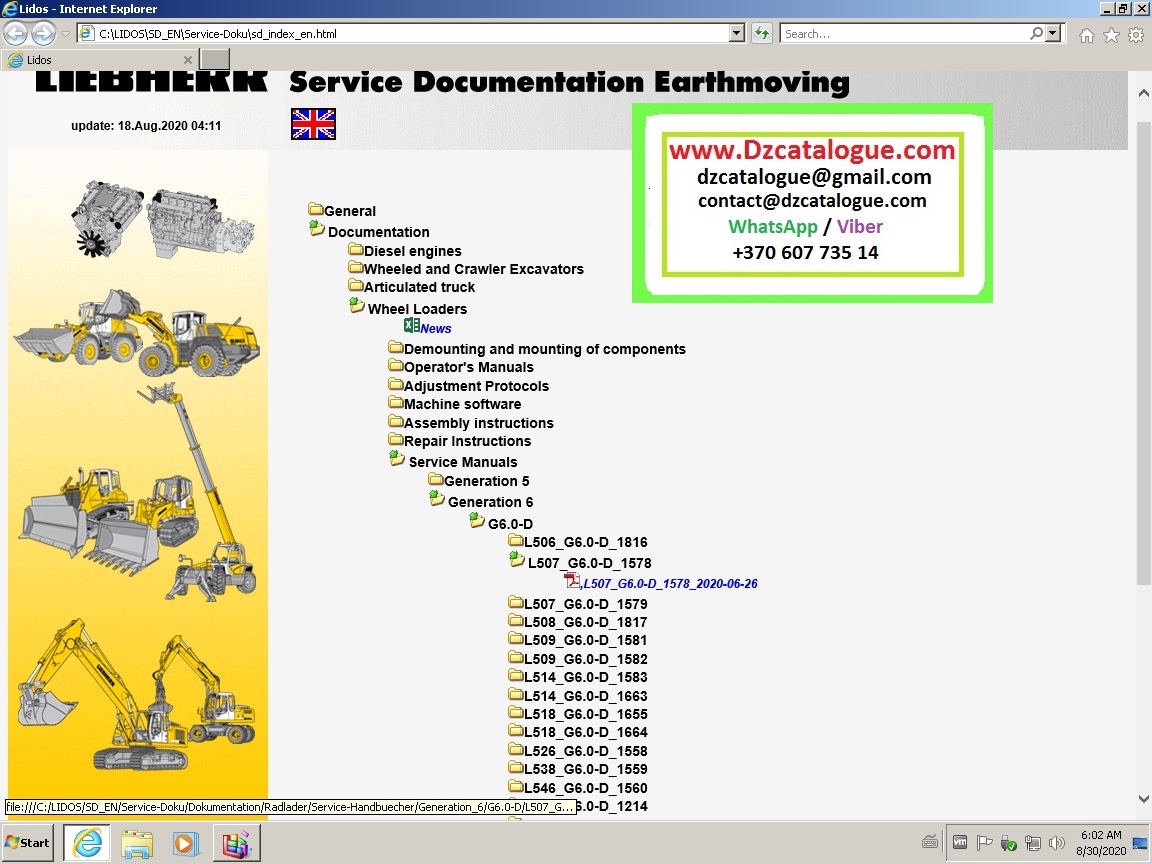Expand the L514_G6.0-D_1583 folder

pos(586,677)
